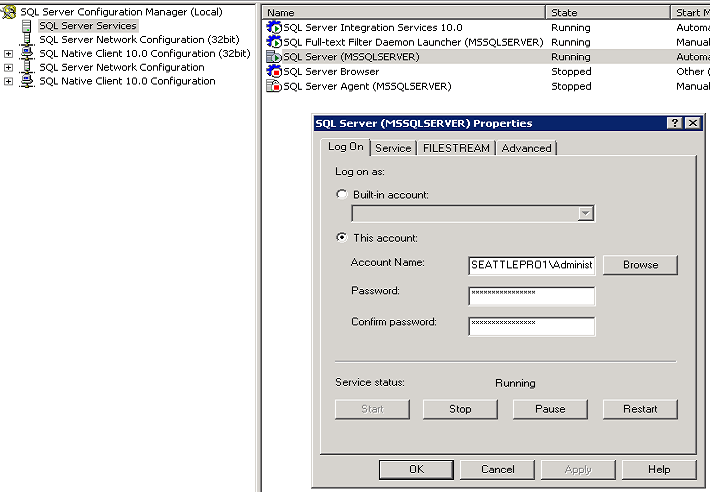Click the Account Name text field
The width and height of the screenshot is (710, 492).
(531, 265)
